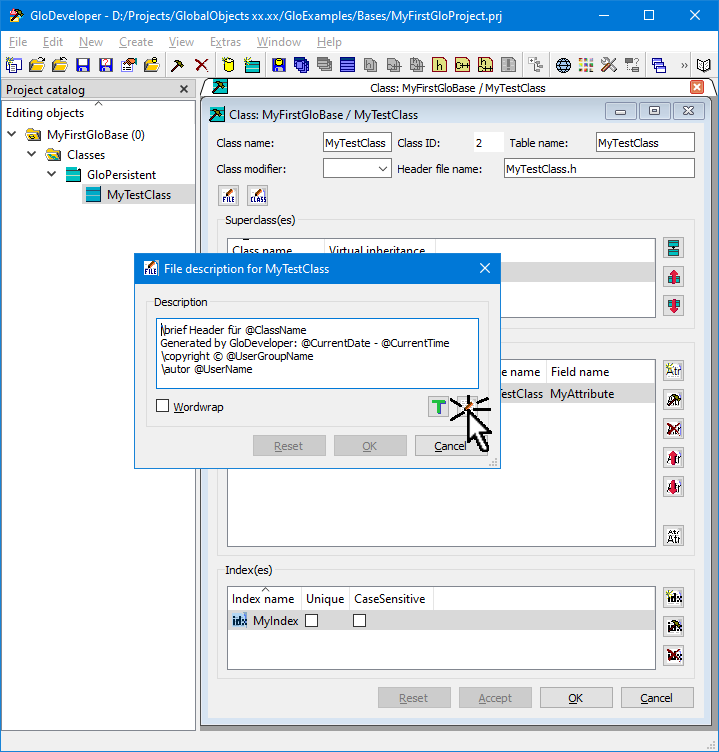Select the MyAttribute field name cell

(582, 394)
